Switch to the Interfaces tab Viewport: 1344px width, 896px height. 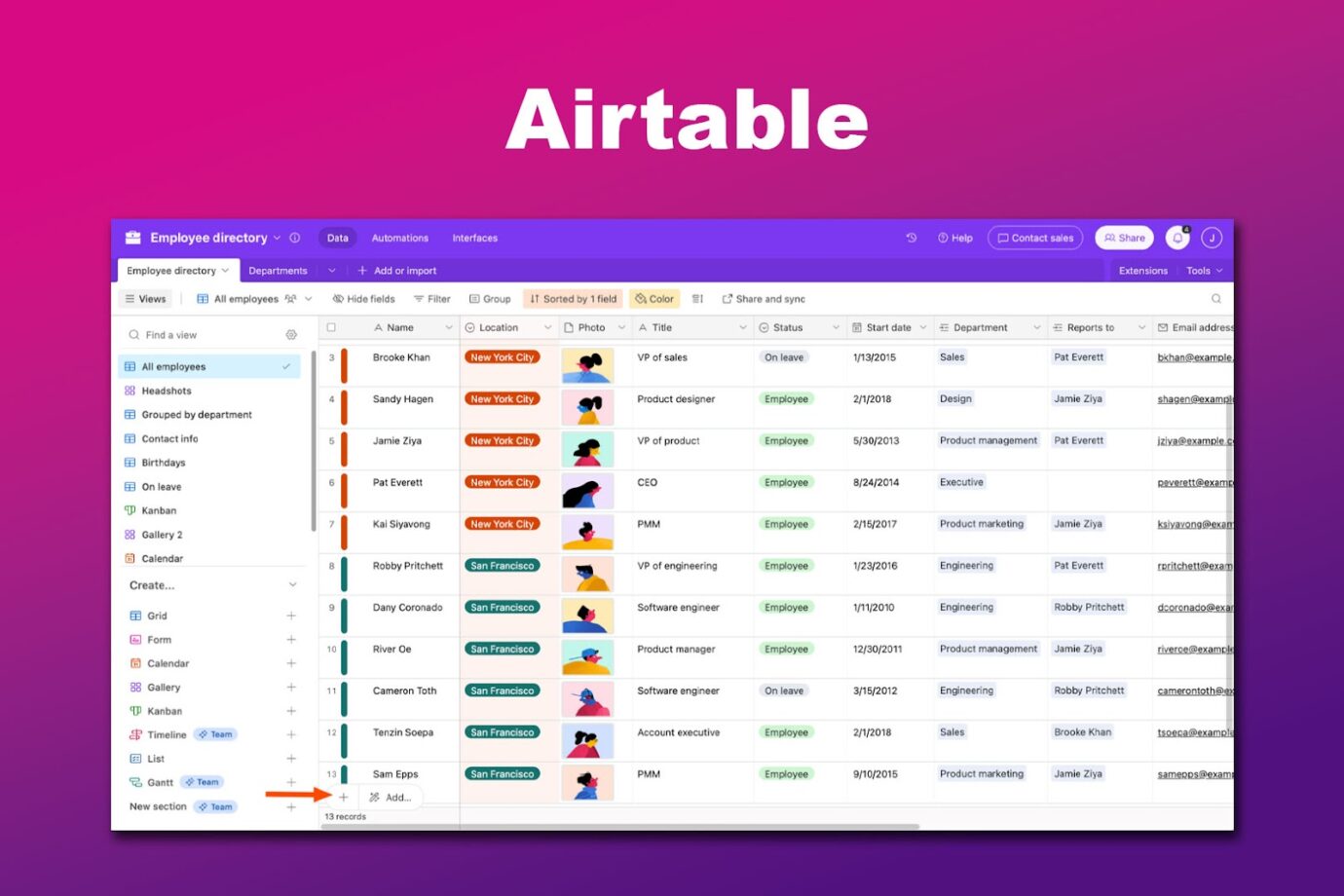[x=475, y=238]
